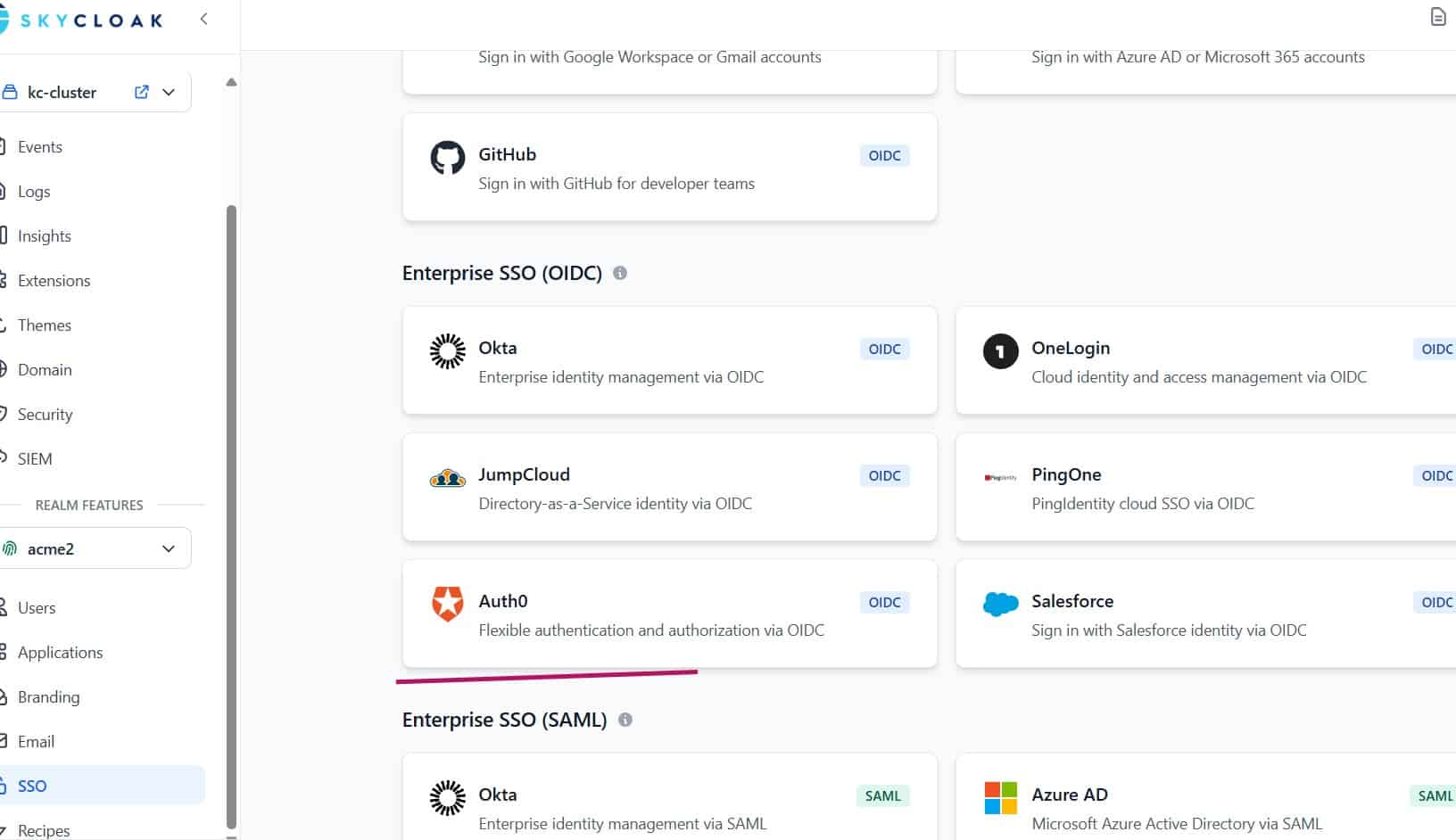1456x840 pixels.
Task: Click the Auth0 shield icon
Action: [x=448, y=603]
